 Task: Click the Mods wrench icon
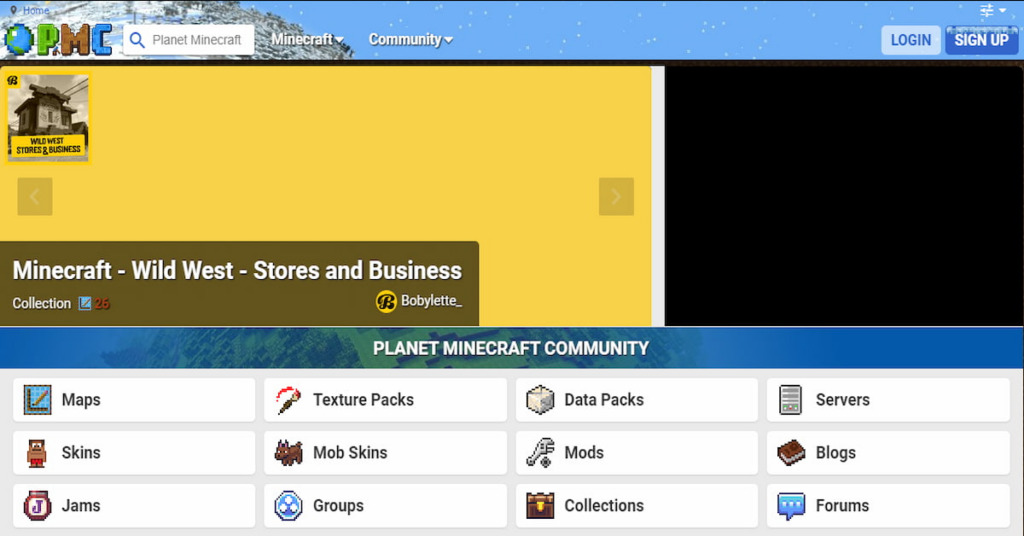pos(540,453)
